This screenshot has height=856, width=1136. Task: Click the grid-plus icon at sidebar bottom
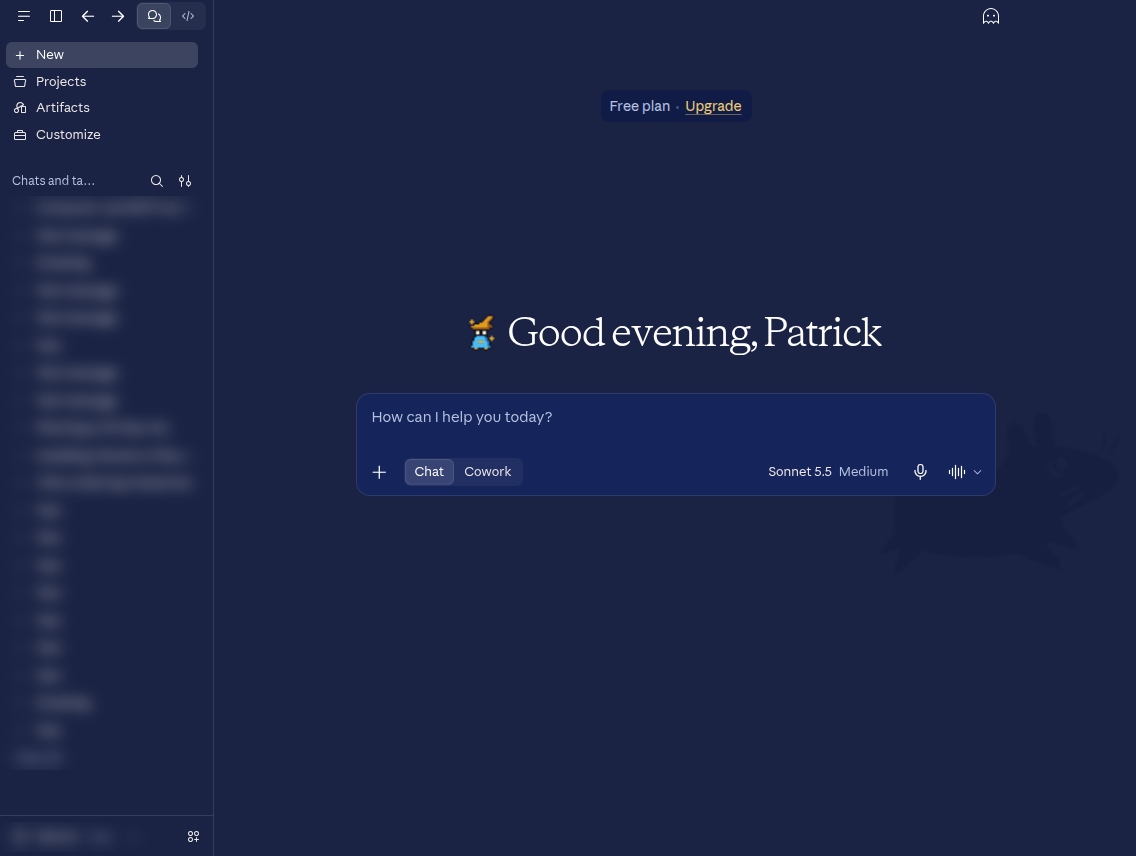coord(193,836)
